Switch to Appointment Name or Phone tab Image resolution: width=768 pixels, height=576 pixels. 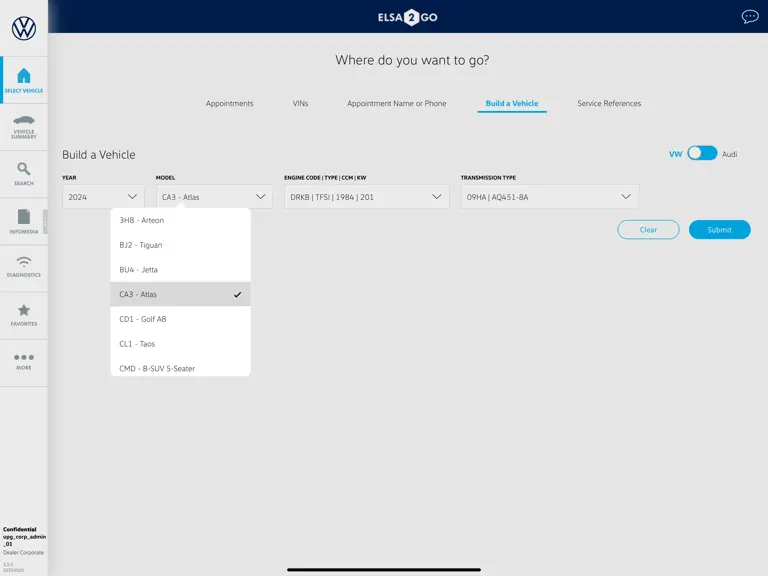click(x=396, y=103)
